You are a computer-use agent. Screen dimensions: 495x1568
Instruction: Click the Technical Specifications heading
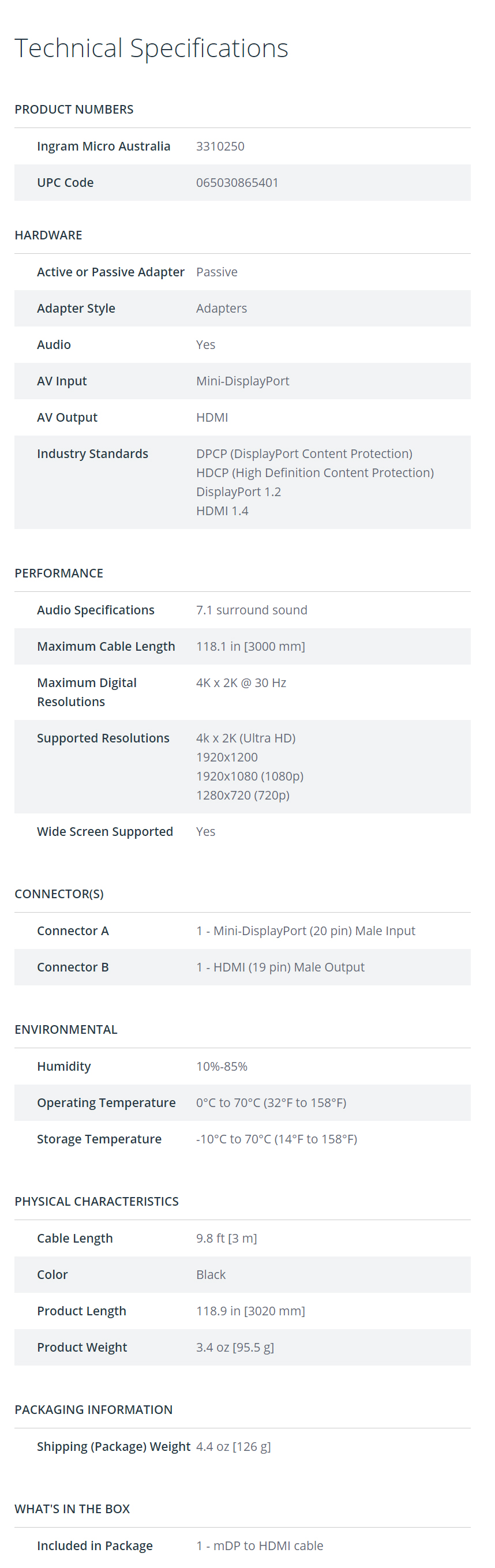[151, 48]
